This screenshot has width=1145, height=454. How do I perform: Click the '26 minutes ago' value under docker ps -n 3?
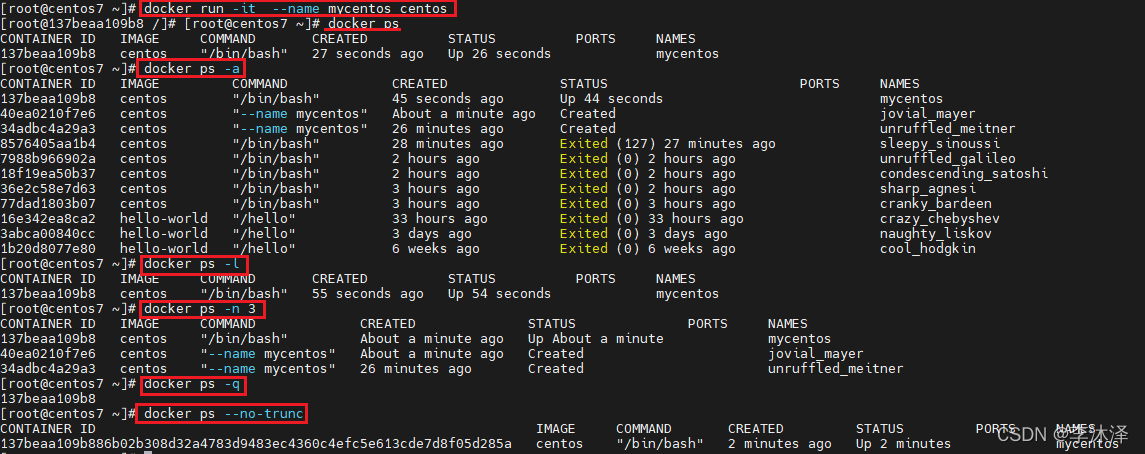tap(416, 369)
